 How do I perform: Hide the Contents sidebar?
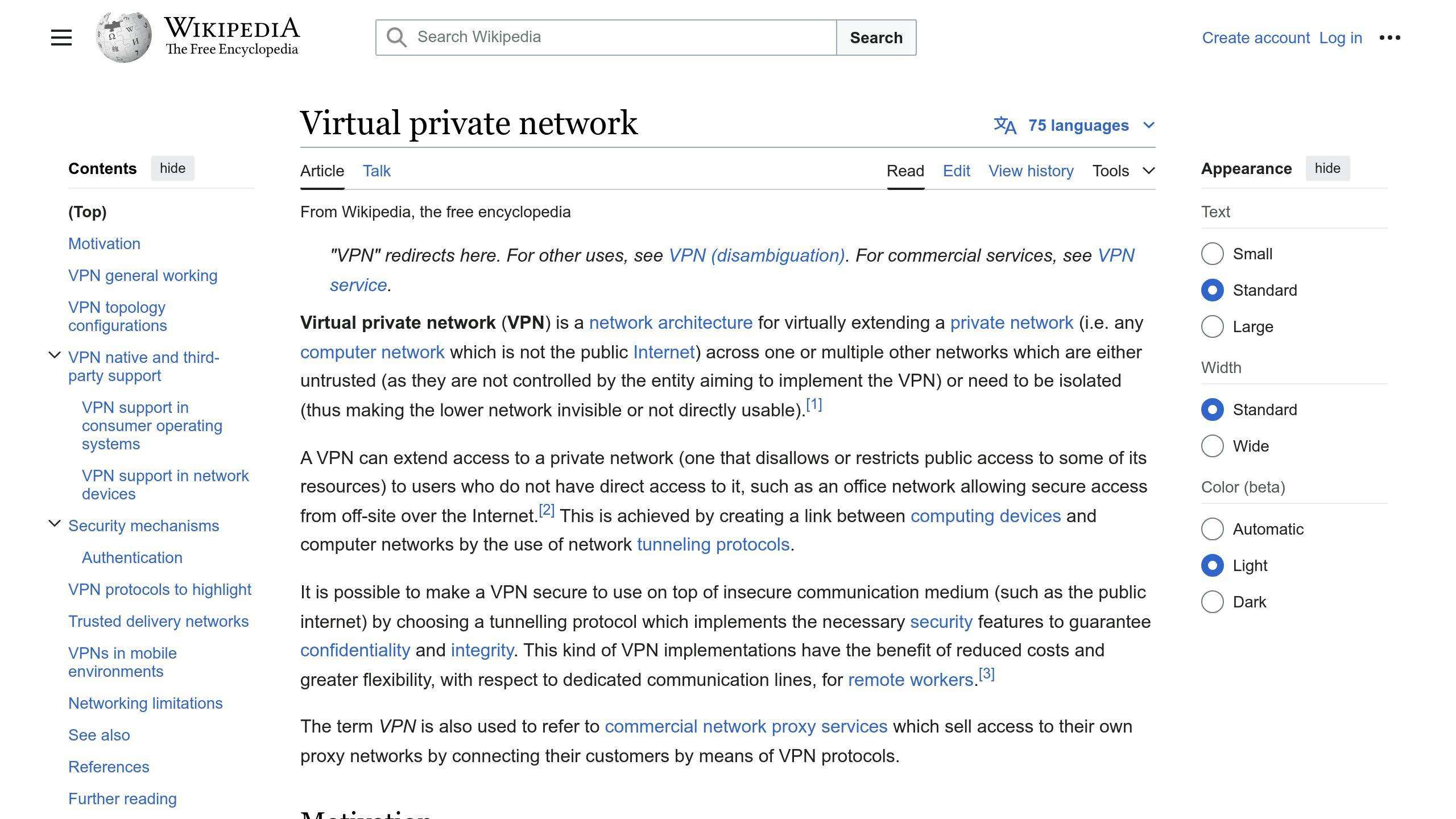pyautogui.click(x=172, y=168)
